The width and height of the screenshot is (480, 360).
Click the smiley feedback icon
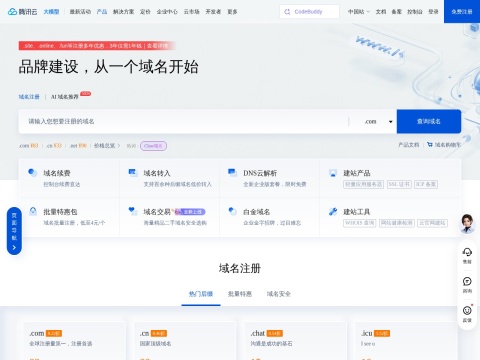[x=467, y=310]
